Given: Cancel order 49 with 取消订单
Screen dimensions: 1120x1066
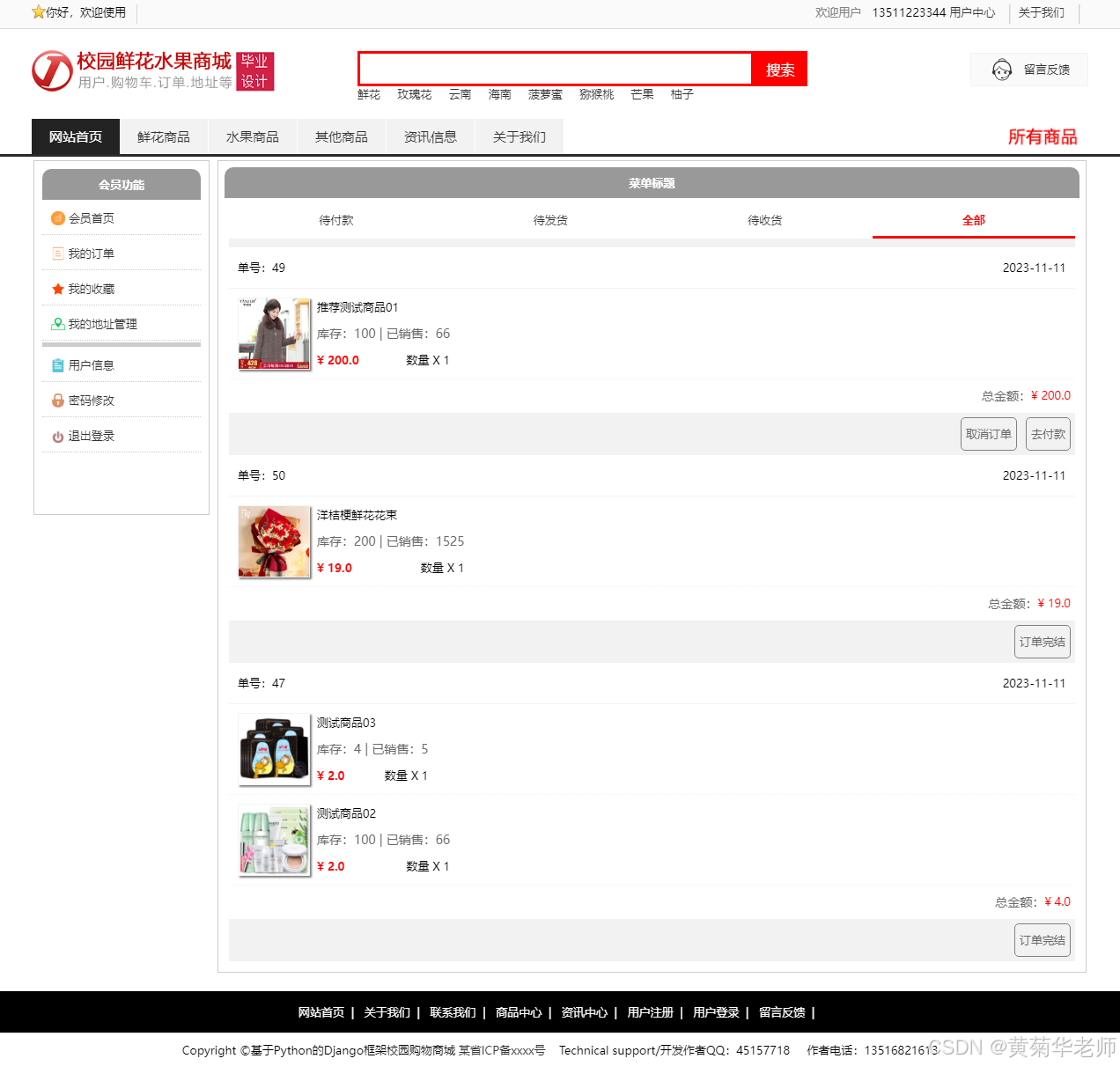Looking at the screenshot, I should coord(989,434).
